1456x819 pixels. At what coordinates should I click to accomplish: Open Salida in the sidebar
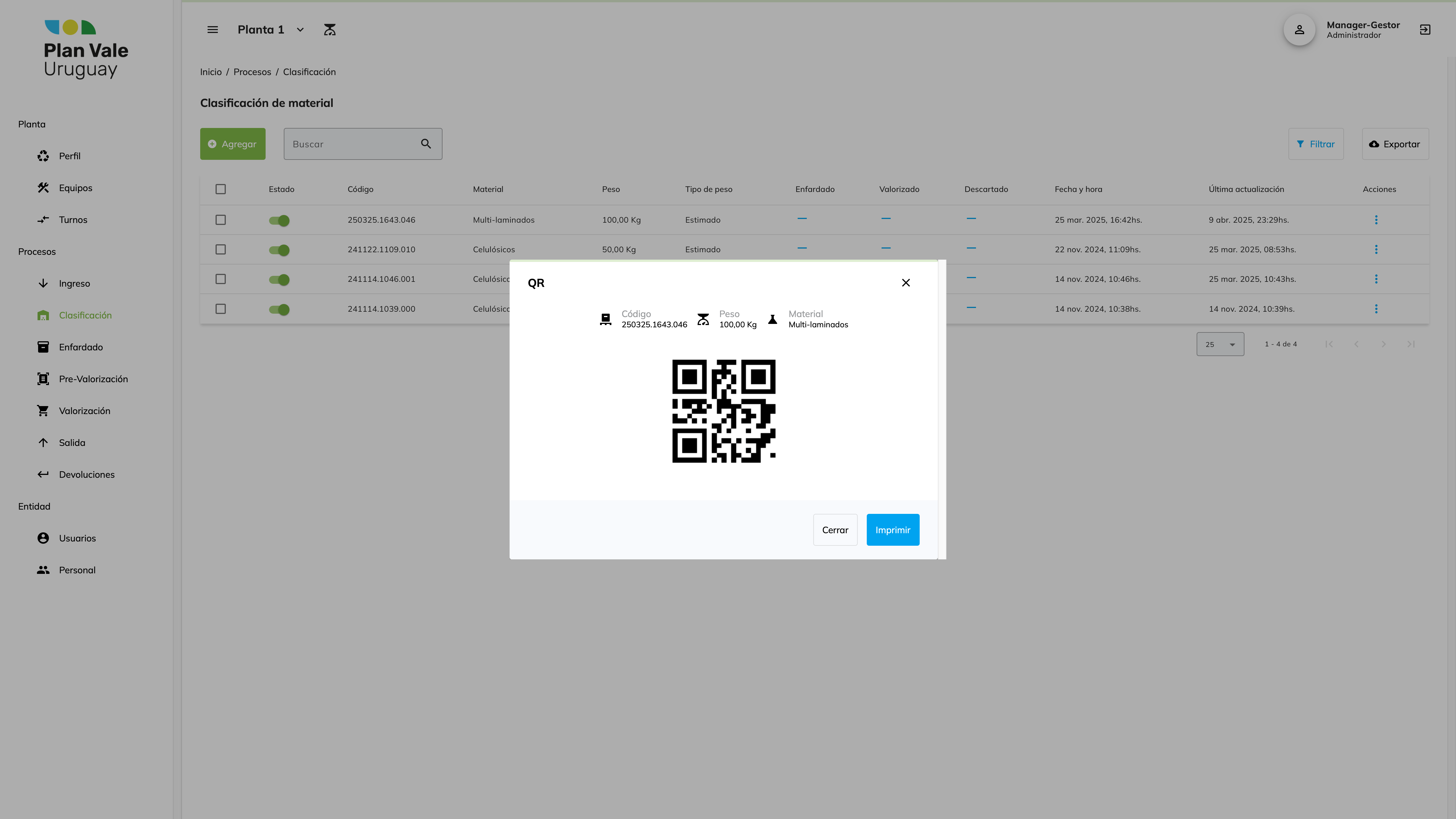tap(72, 442)
